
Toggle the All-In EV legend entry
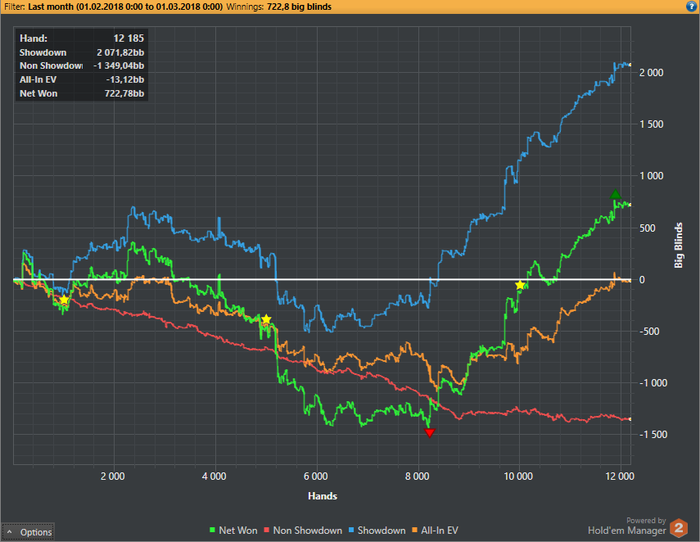click(x=435, y=530)
